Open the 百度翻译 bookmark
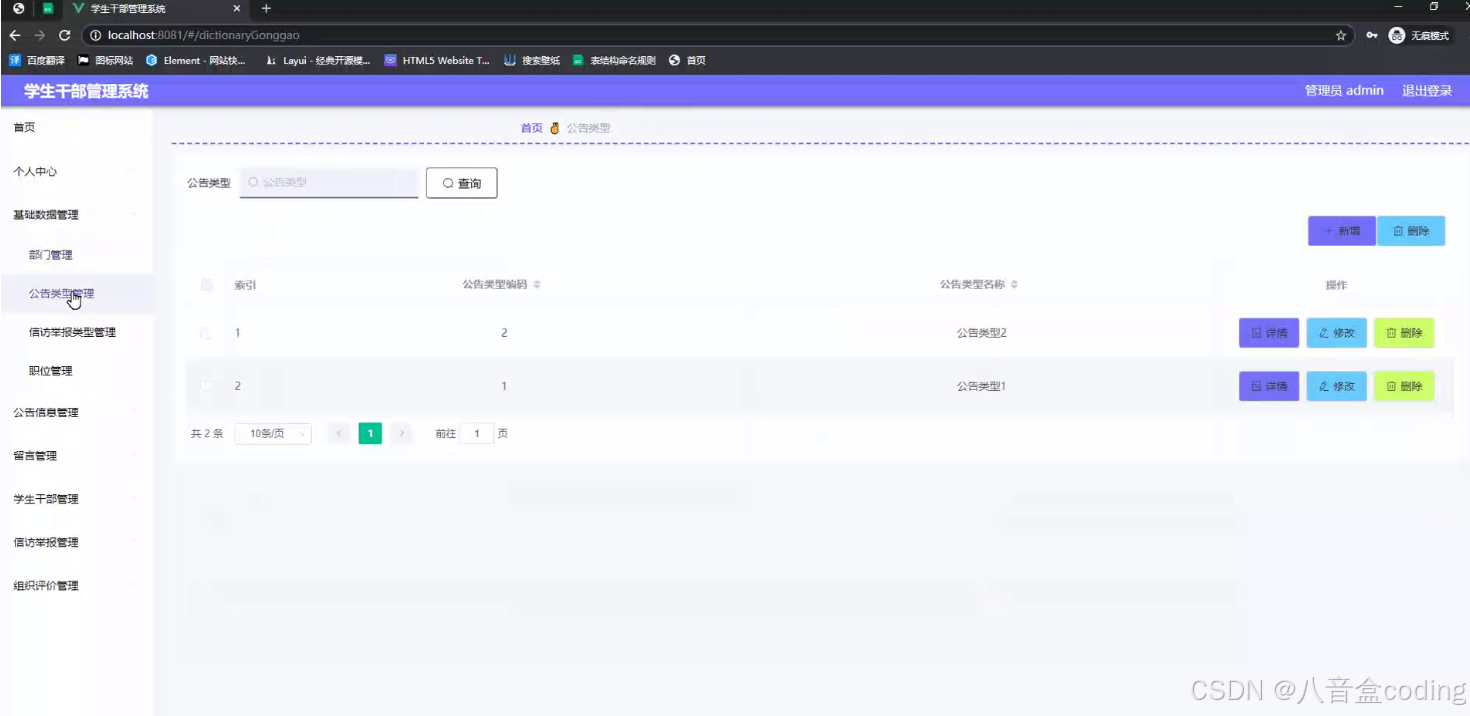The image size is (1470, 716). pyautogui.click(x=37, y=60)
